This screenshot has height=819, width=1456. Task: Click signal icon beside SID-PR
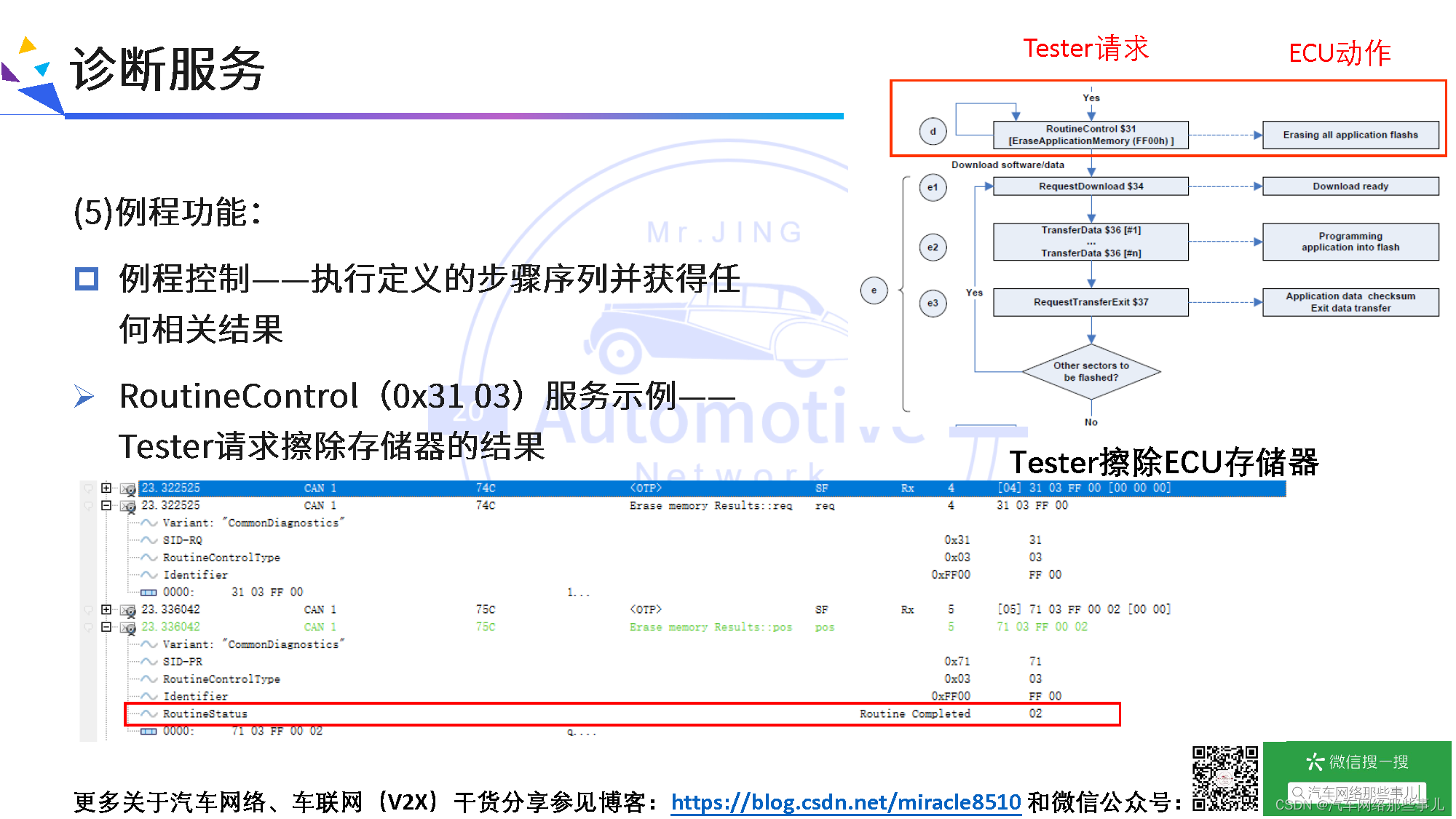pos(149,662)
